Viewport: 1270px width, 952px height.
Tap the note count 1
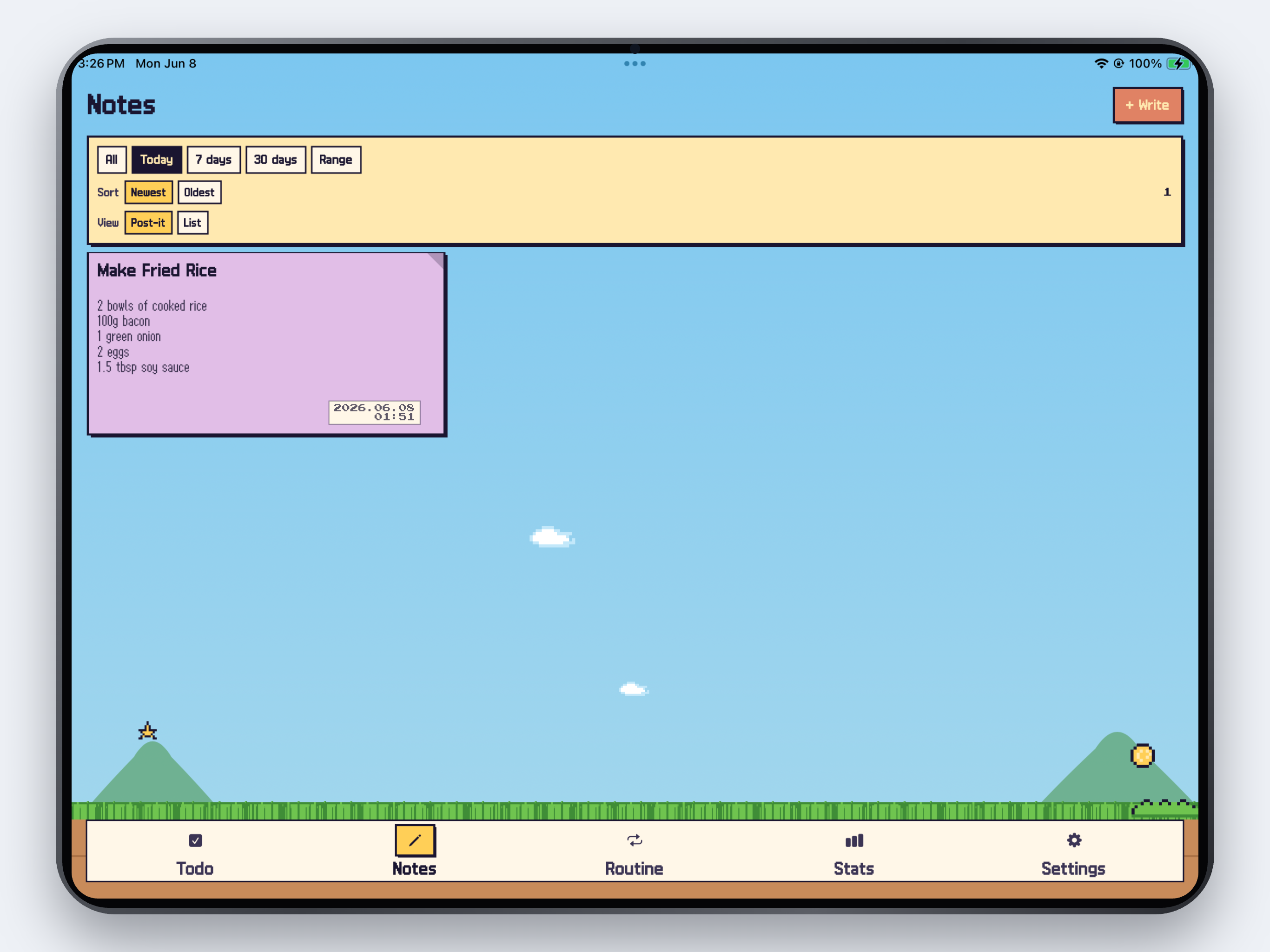1167,192
